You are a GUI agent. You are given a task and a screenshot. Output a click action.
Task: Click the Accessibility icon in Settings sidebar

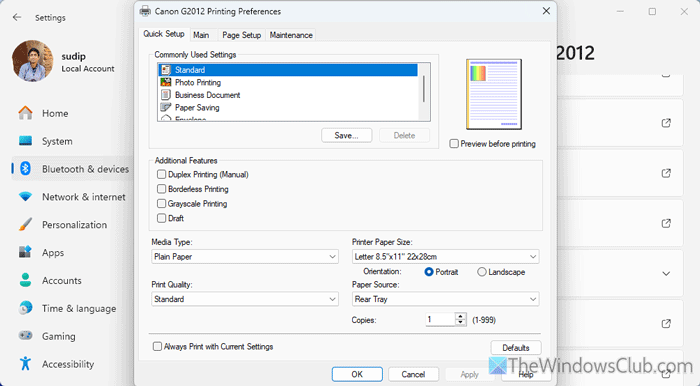click(x=25, y=364)
